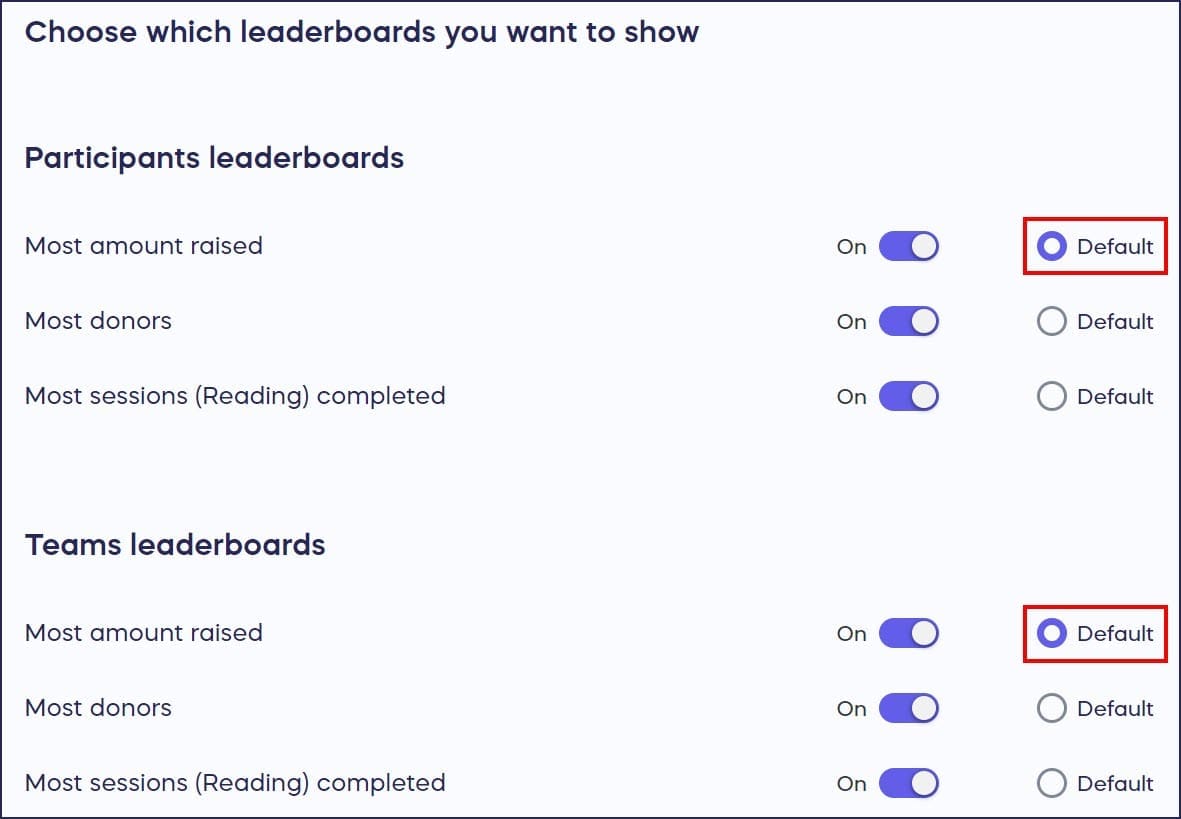The image size is (1181, 819).
Task: Click 'Most donors' label under Participants leaderboards
Action: point(98,321)
